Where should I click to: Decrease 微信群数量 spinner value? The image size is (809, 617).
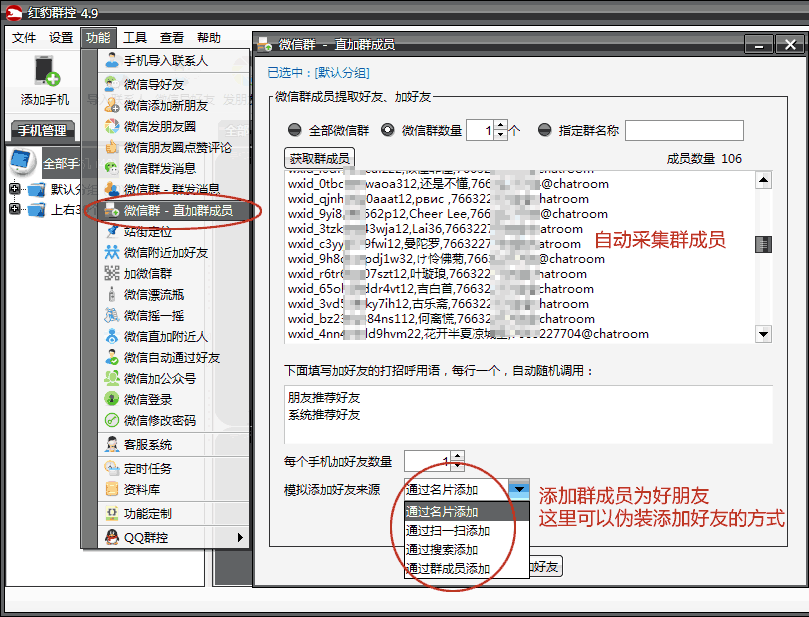(500, 135)
